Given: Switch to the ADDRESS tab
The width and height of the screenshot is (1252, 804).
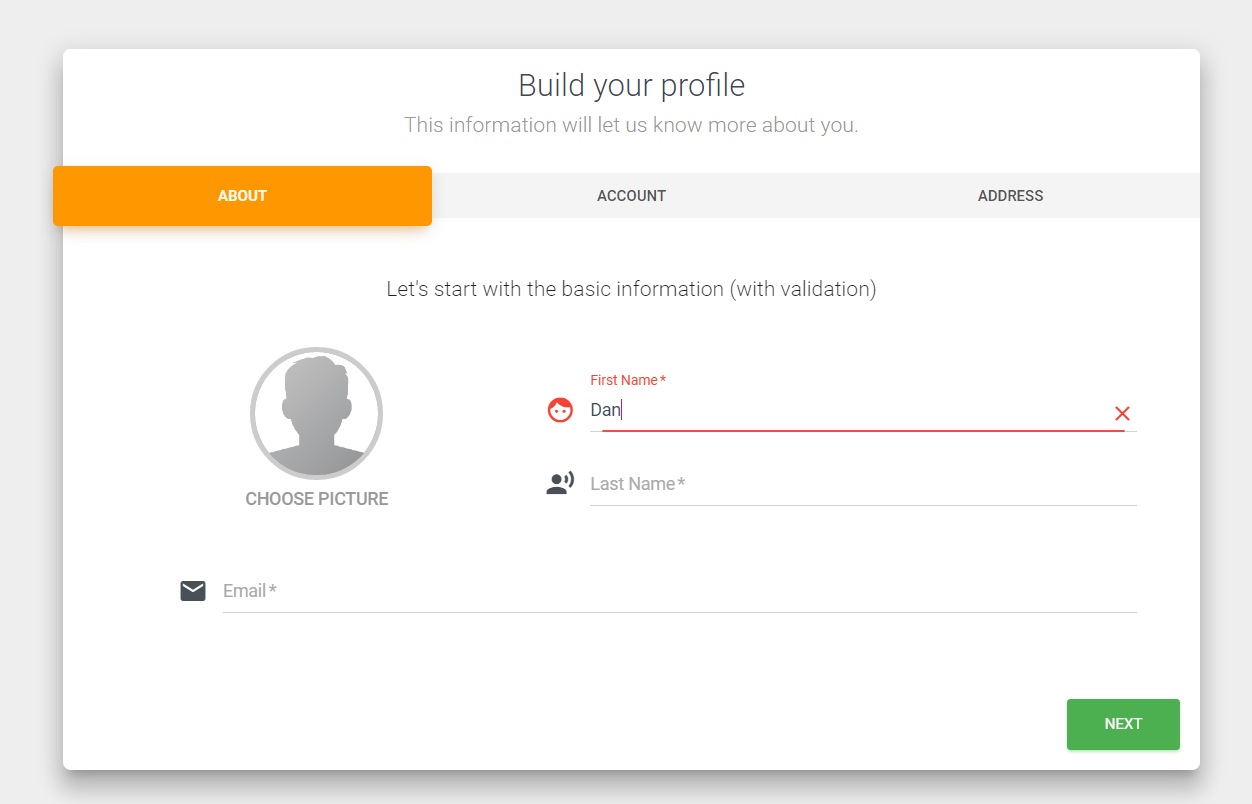Looking at the screenshot, I should [x=1010, y=196].
